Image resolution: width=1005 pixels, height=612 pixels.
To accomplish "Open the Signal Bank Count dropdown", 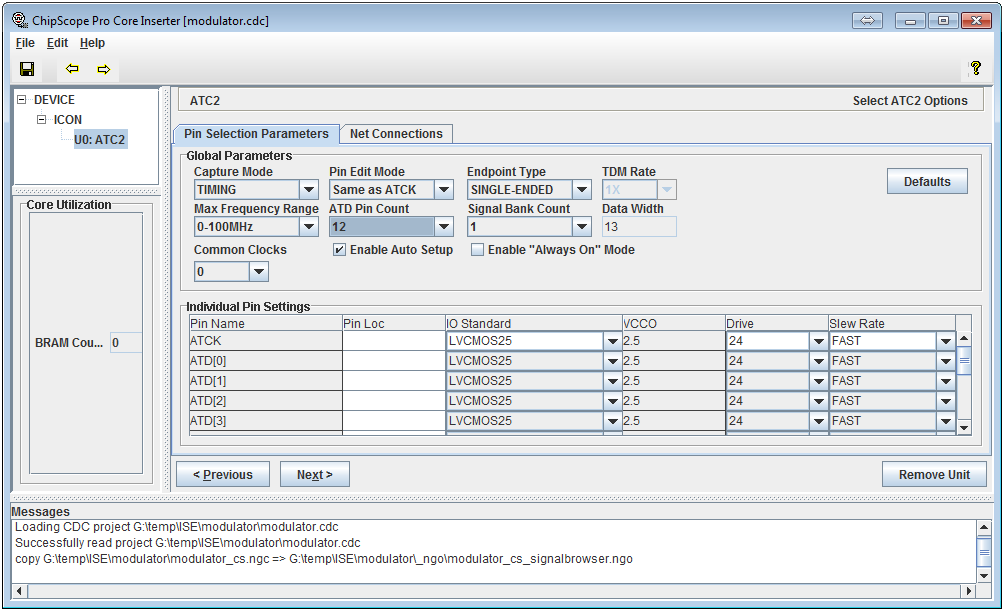I will pos(581,227).
